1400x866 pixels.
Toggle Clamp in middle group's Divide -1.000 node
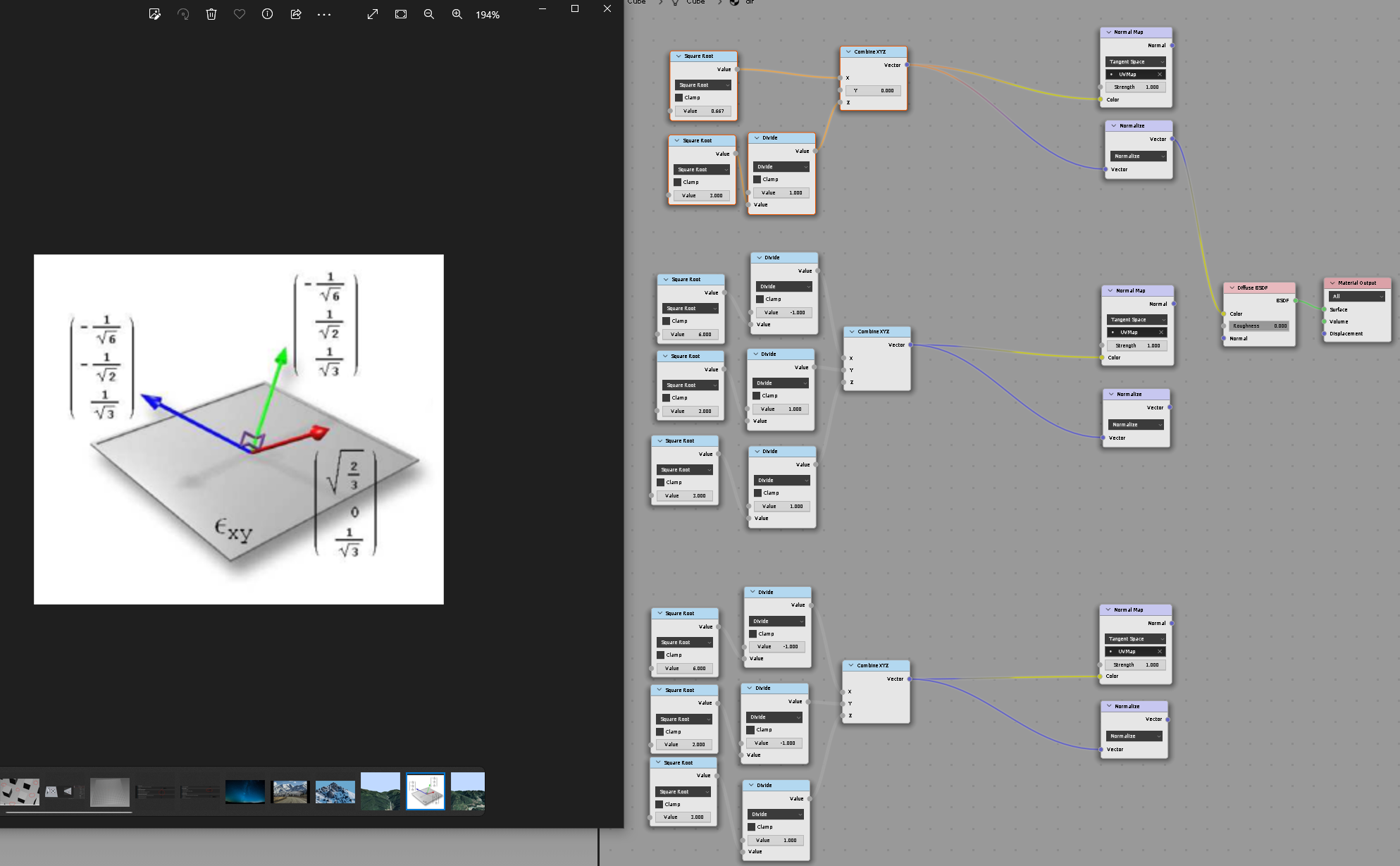point(760,299)
